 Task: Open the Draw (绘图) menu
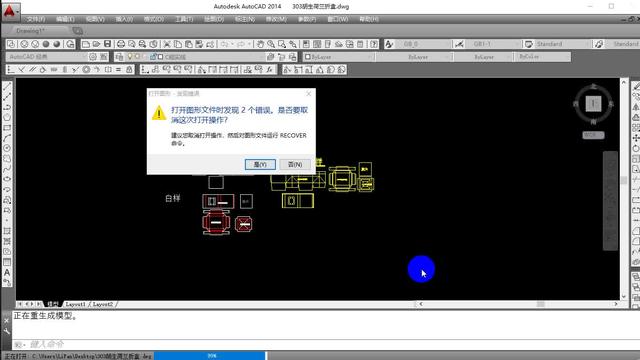(x=214, y=19)
